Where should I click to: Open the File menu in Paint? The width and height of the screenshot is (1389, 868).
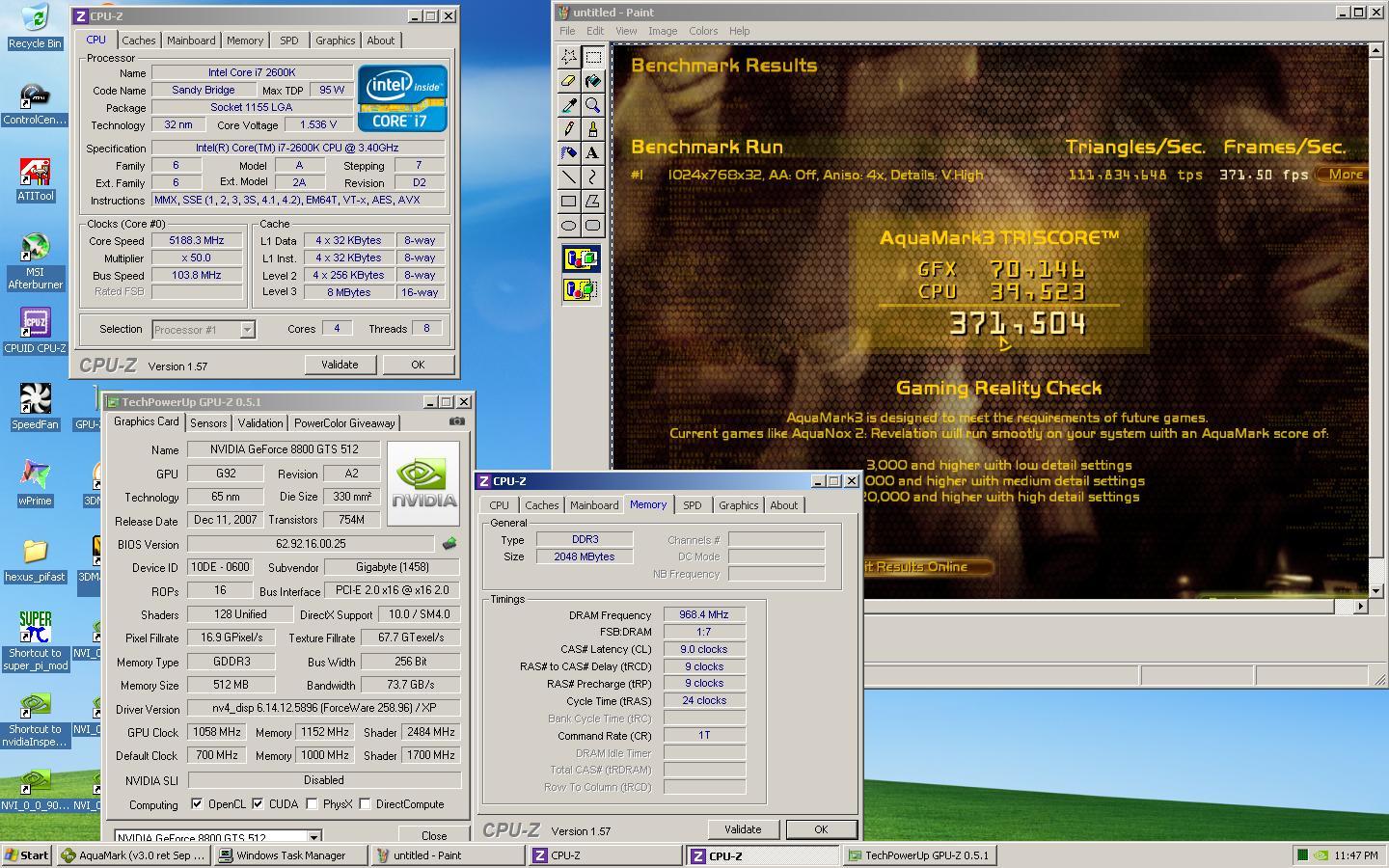click(x=567, y=31)
